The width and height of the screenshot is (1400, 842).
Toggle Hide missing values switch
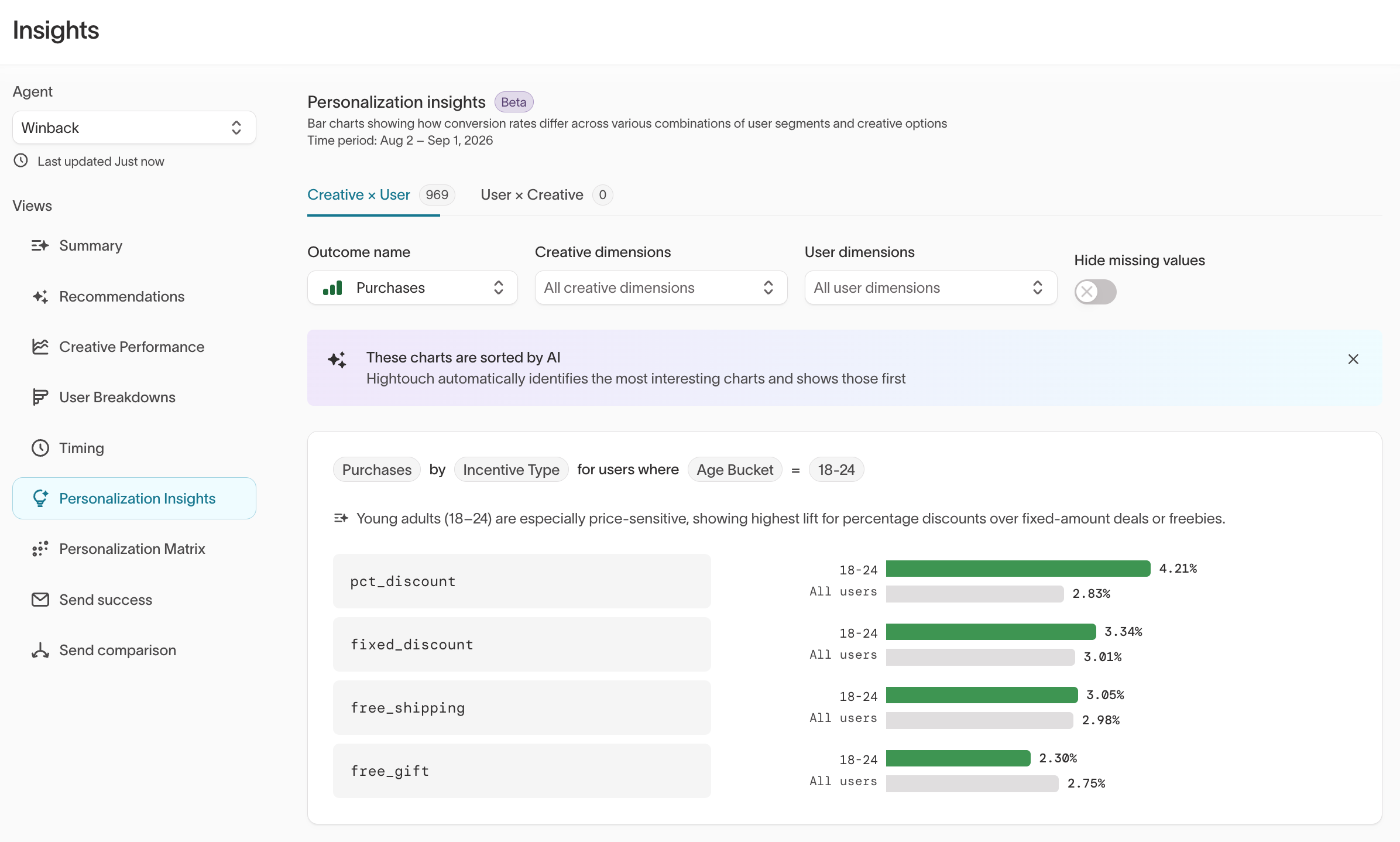(1095, 292)
